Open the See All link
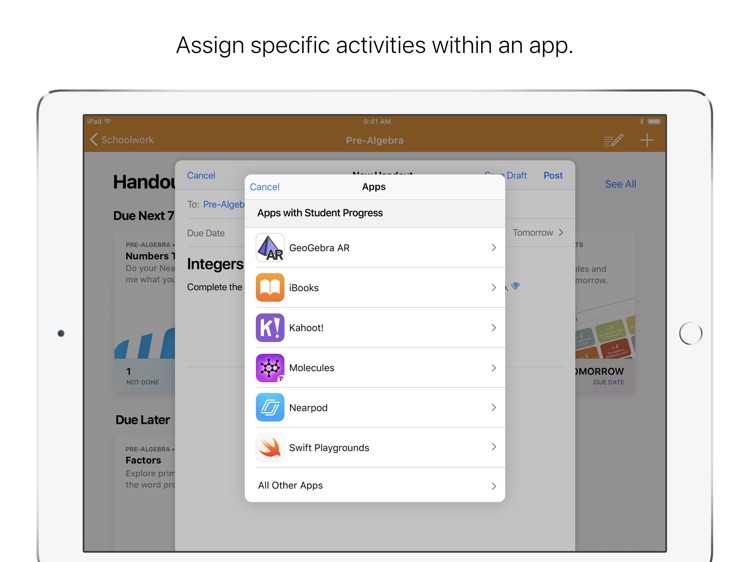Viewport: 750px width, 562px height. point(620,184)
